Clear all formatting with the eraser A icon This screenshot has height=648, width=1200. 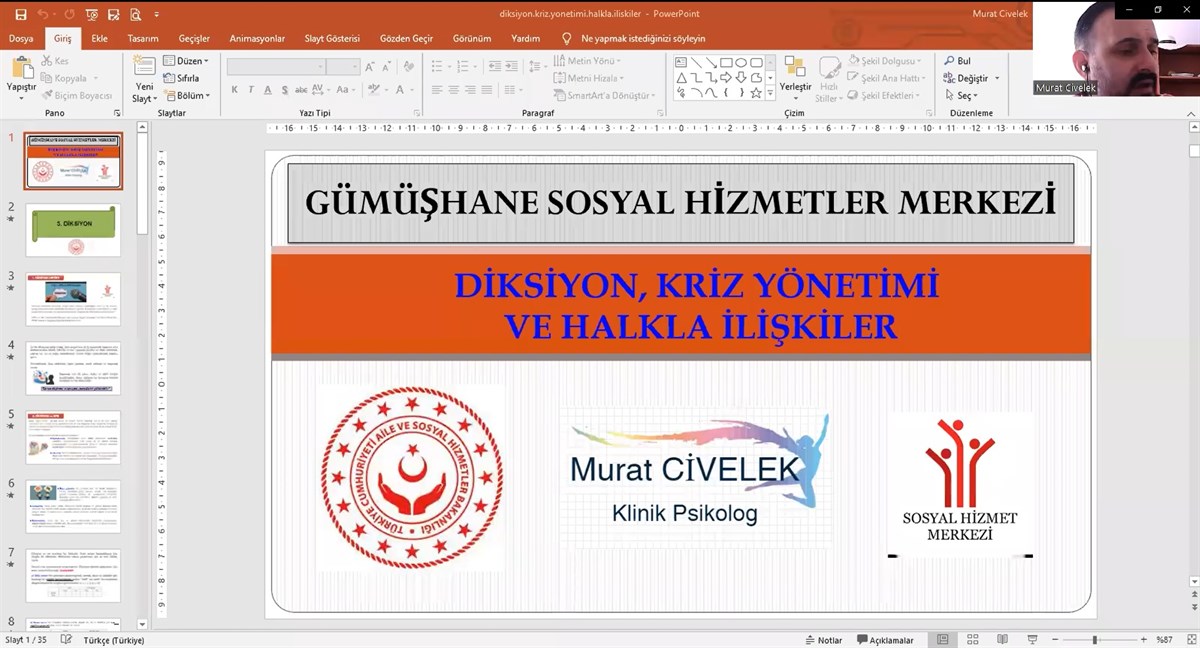coord(410,67)
